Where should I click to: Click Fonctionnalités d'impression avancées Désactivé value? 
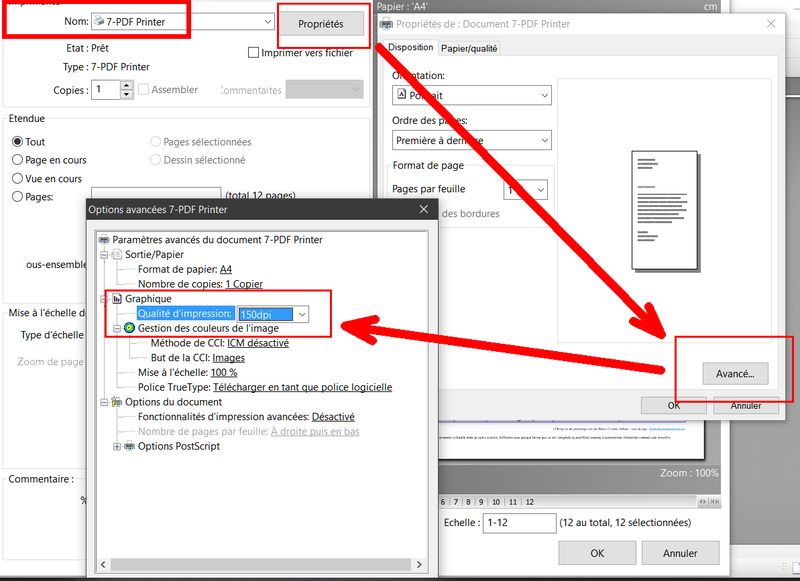pyautogui.click(x=333, y=417)
